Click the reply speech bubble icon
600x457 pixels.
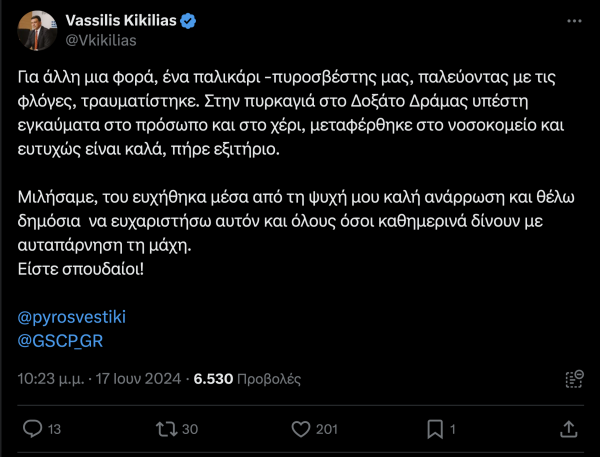click(x=32, y=429)
